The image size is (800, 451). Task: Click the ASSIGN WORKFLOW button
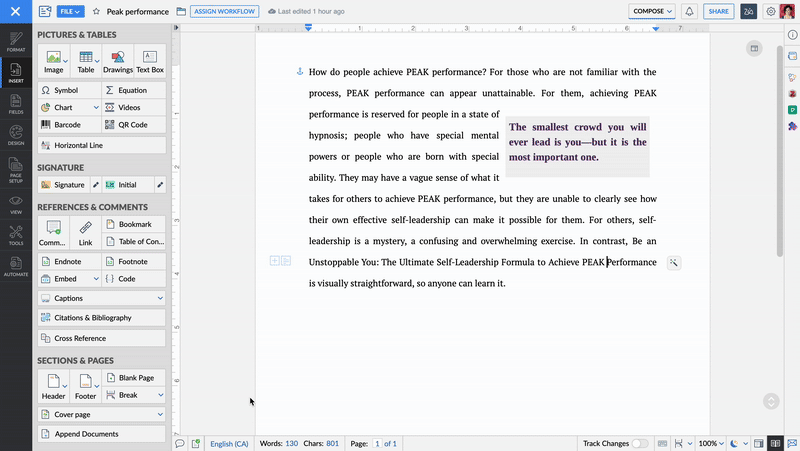click(x=224, y=12)
